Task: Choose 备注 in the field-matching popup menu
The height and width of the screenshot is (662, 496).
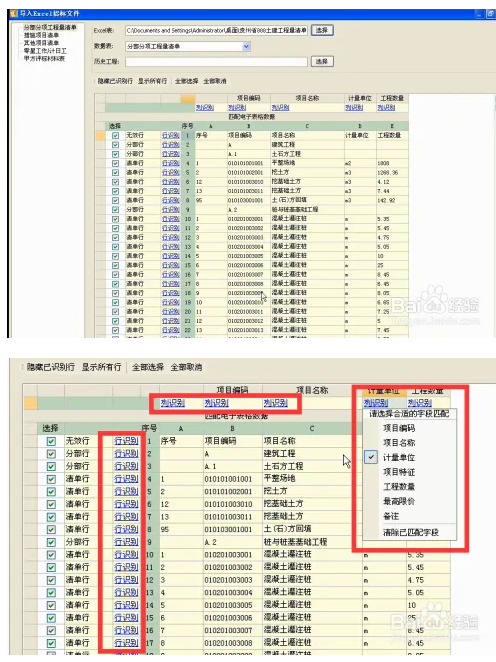Action: [409, 516]
